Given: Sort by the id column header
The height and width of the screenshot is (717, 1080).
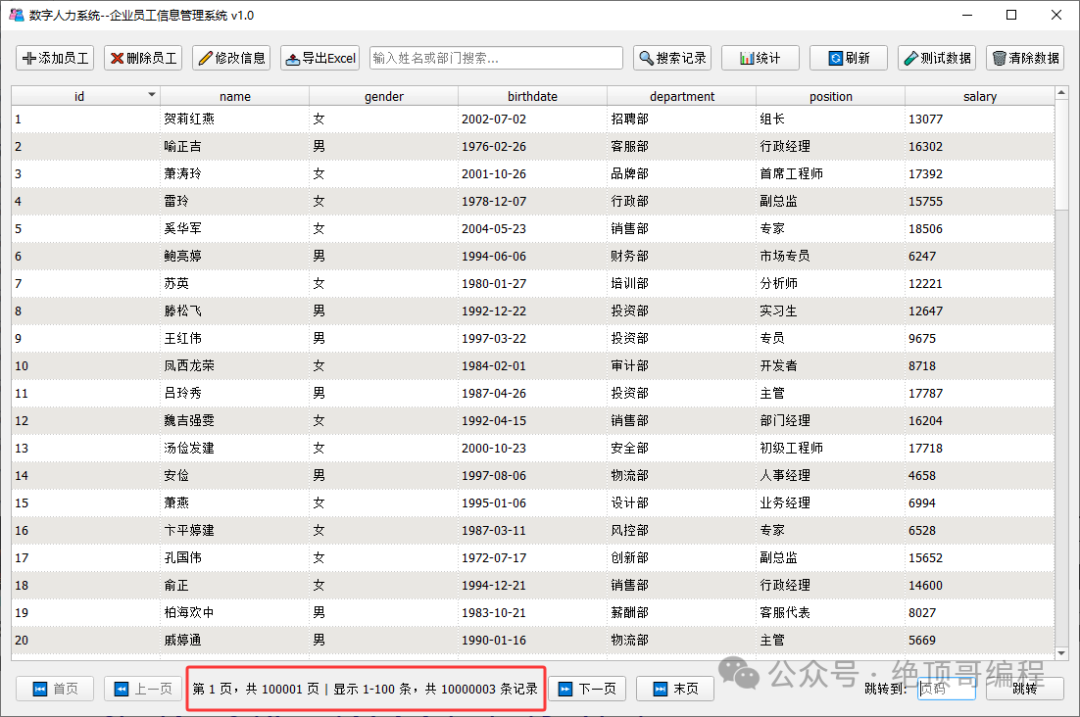Looking at the screenshot, I should pos(85,96).
